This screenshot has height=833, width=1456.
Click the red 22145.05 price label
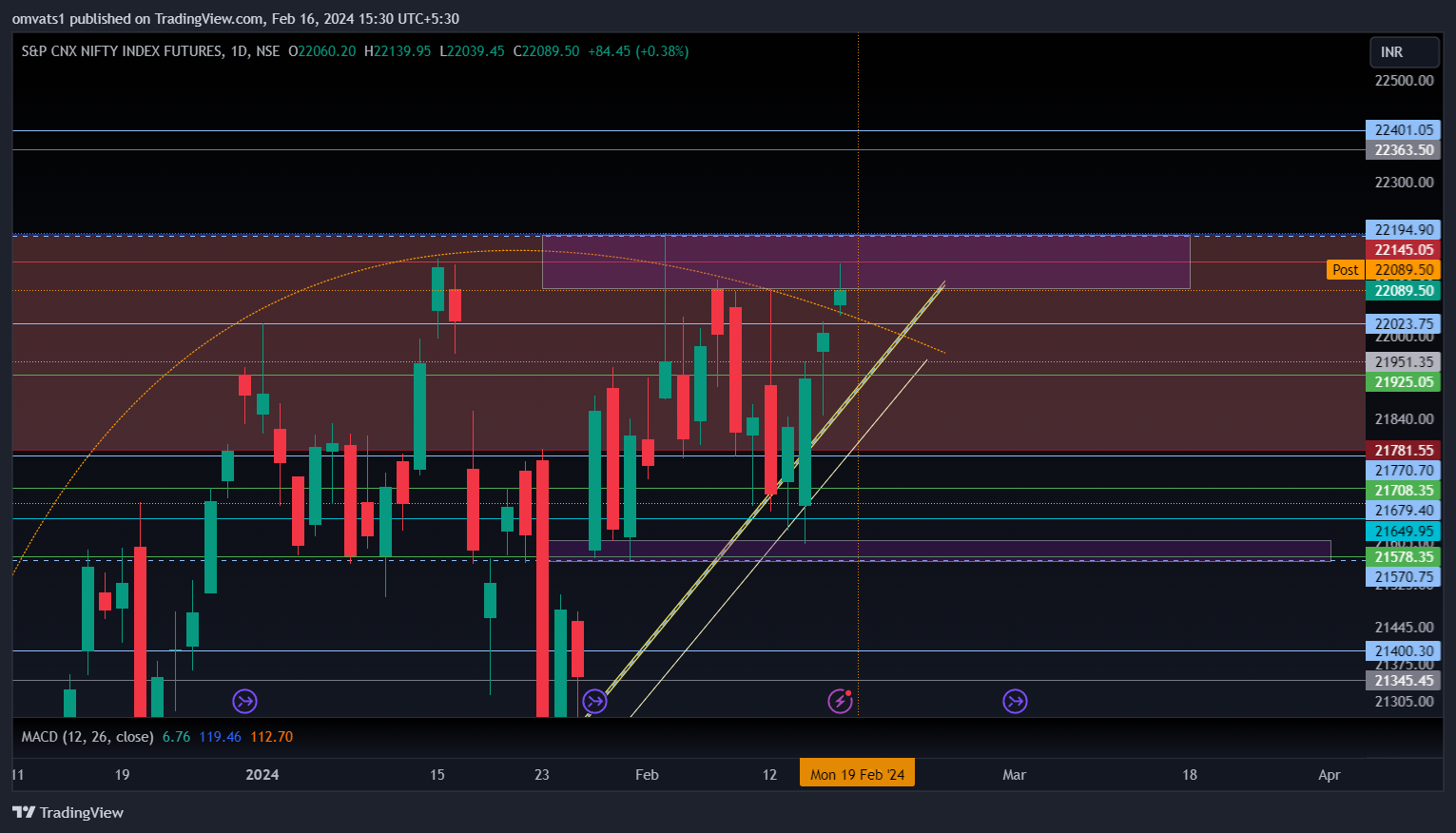point(1403,250)
